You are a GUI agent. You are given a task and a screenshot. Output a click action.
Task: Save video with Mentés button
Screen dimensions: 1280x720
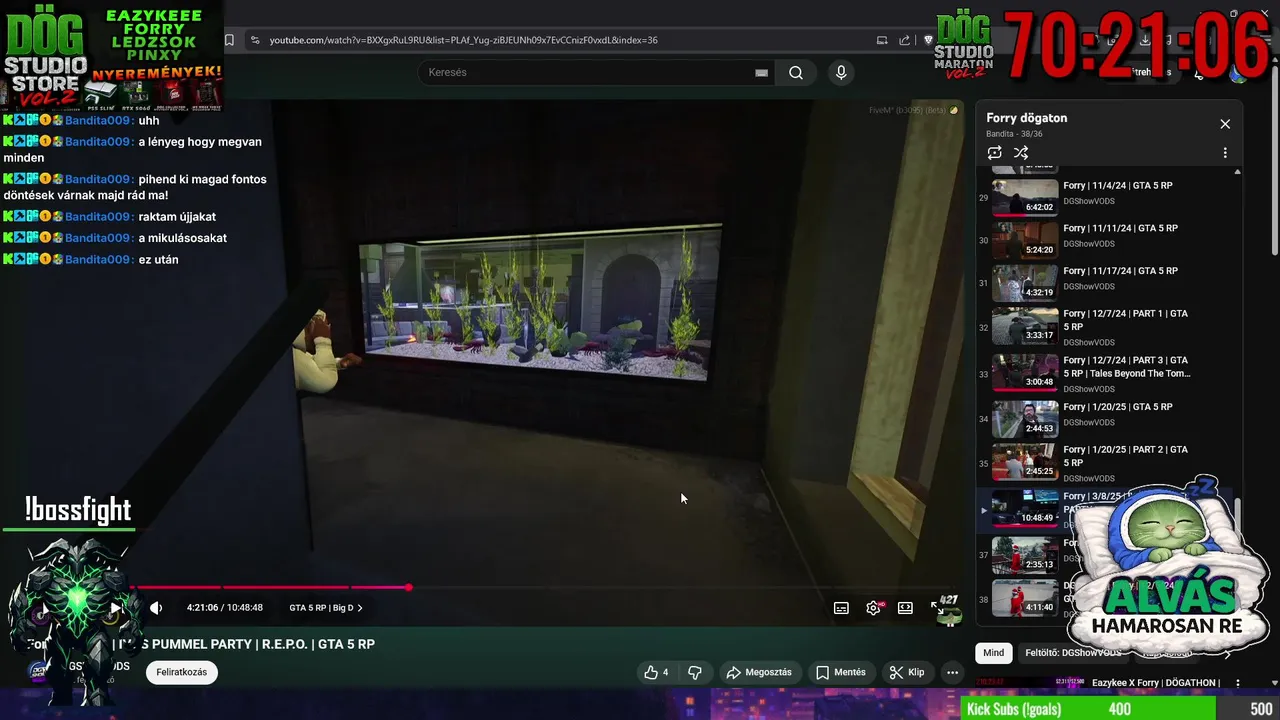840,672
